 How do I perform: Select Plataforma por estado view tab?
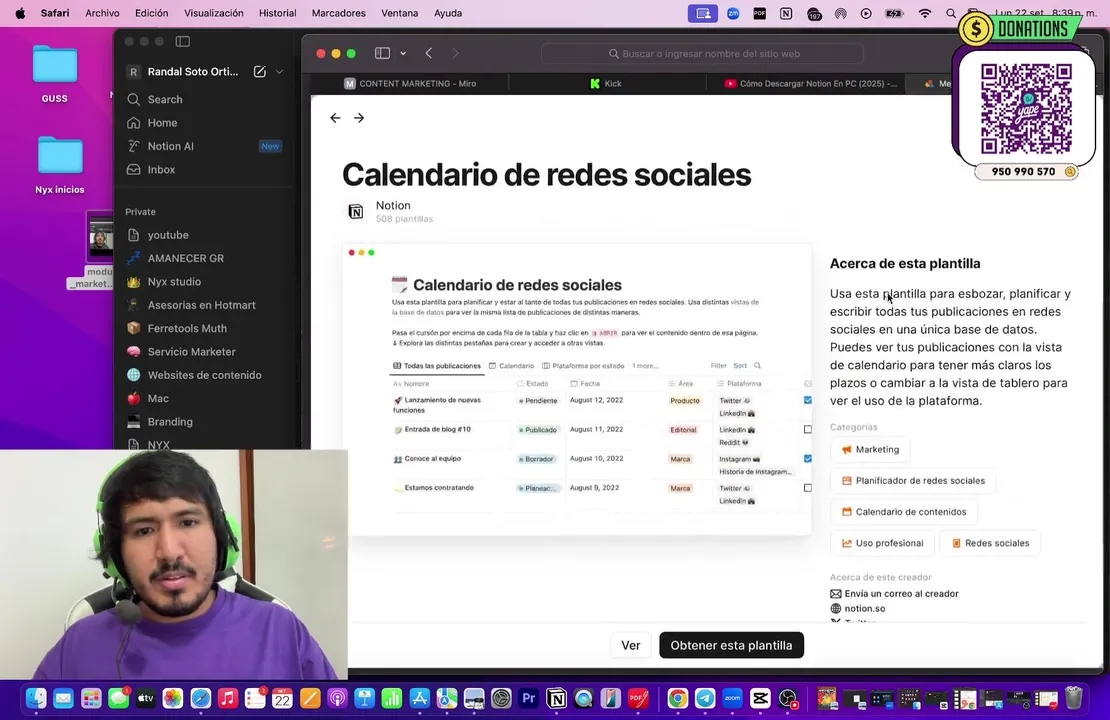[x=583, y=366]
